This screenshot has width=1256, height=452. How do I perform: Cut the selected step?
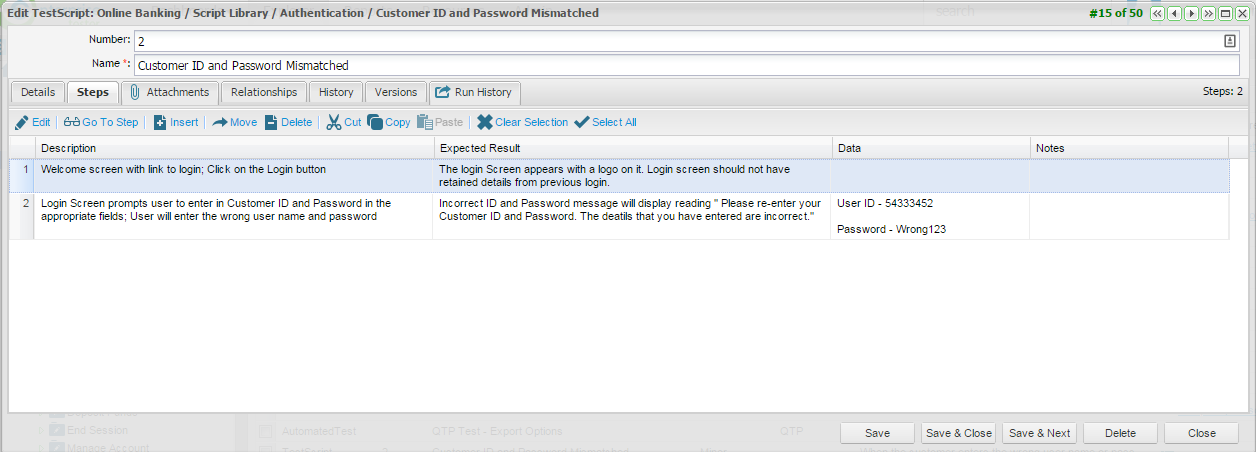click(x=343, y=122)
